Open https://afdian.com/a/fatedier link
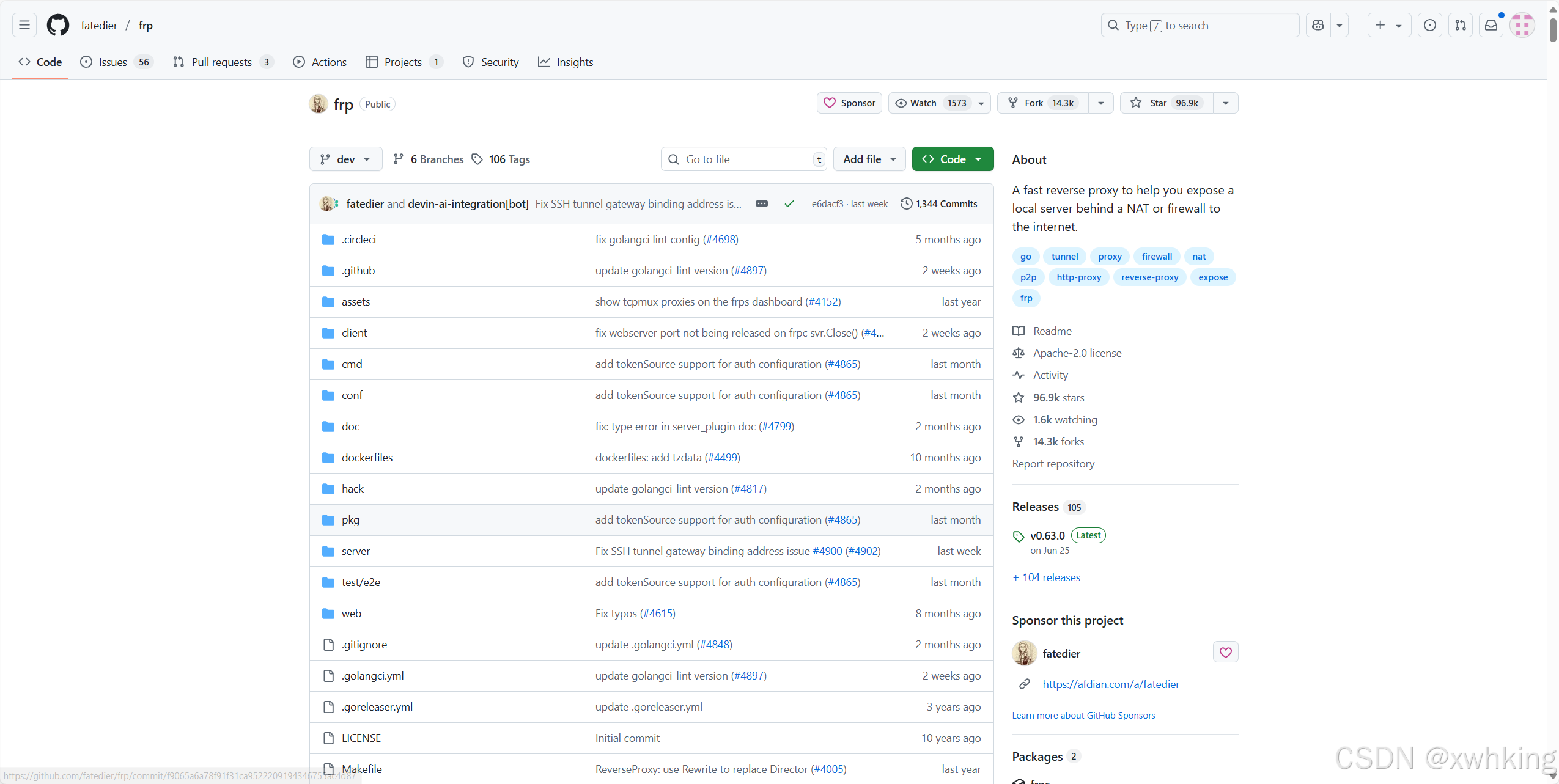This screenshot has height=784, width=1559. 1111,684
